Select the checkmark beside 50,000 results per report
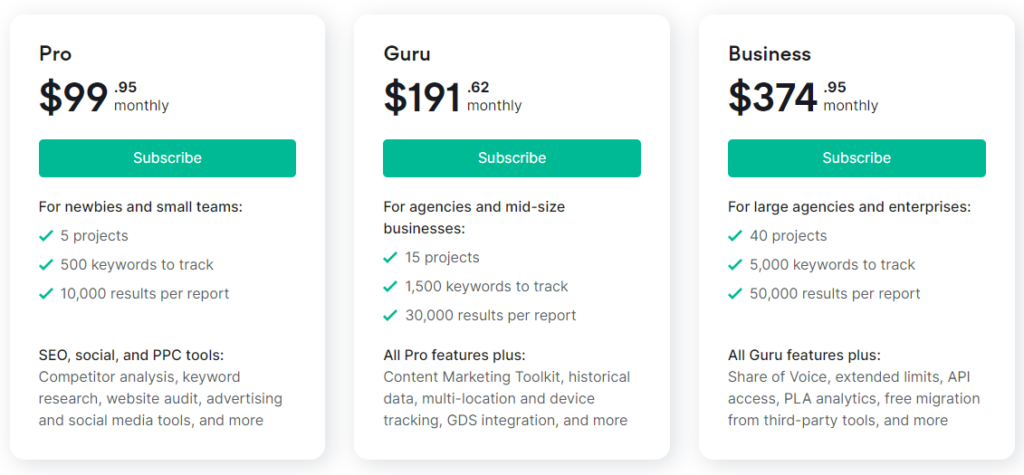This screenshot has width=1024, height=475. pos(735,294)
